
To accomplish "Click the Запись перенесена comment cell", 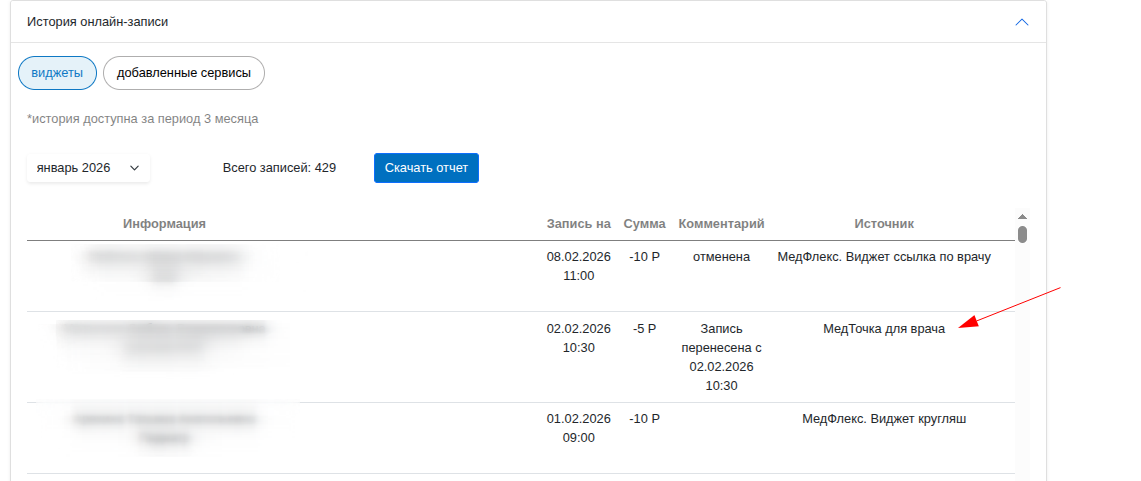I will 721,357.
